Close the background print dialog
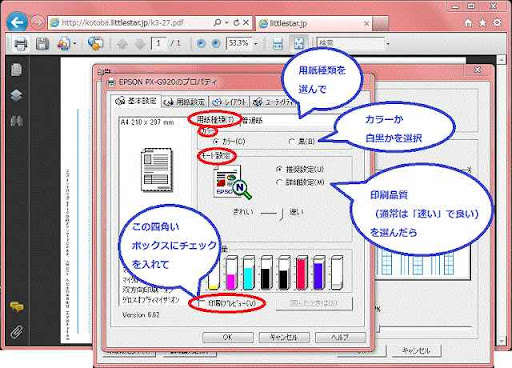The image size is (512, 368). click(477, 70)
